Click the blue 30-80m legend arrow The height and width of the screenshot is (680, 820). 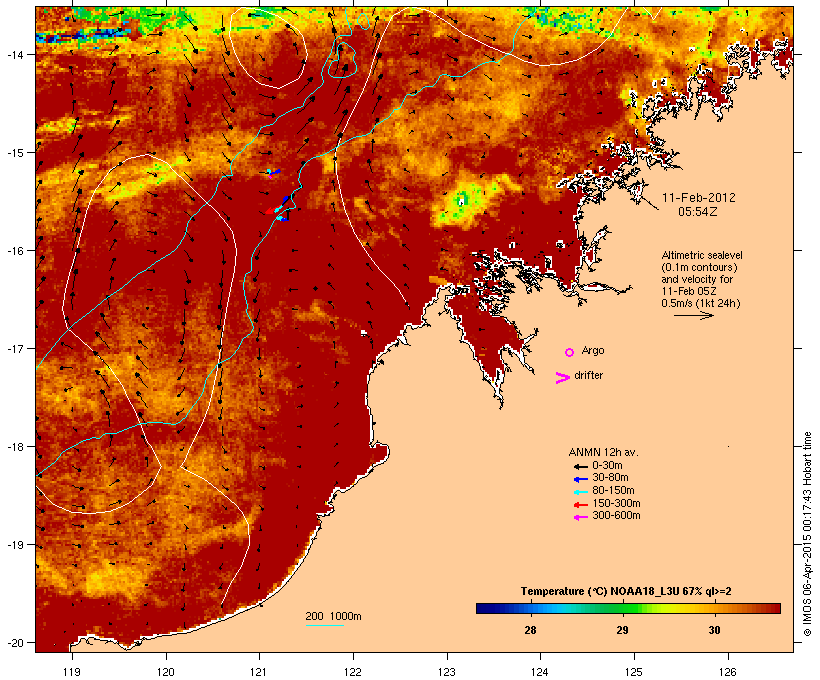coord(580,479)
